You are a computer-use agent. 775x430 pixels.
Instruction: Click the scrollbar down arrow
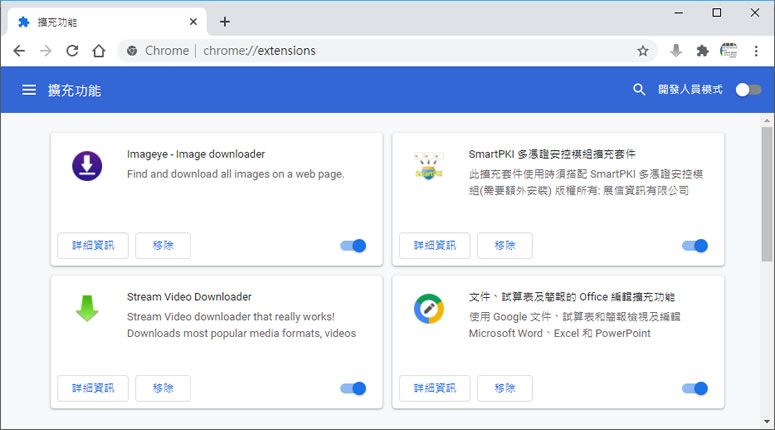767,422
